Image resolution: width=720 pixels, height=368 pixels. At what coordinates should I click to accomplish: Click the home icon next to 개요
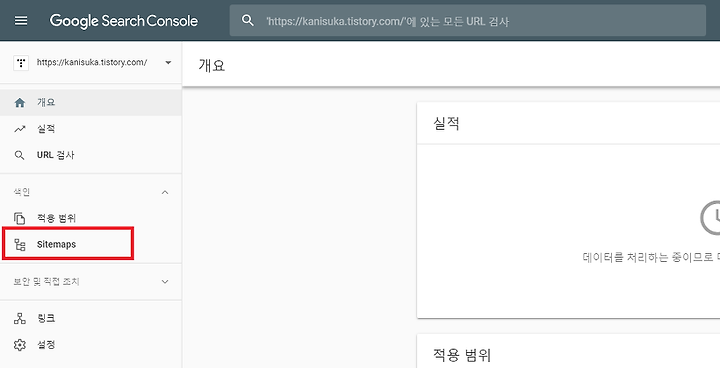tap(20, 102)
